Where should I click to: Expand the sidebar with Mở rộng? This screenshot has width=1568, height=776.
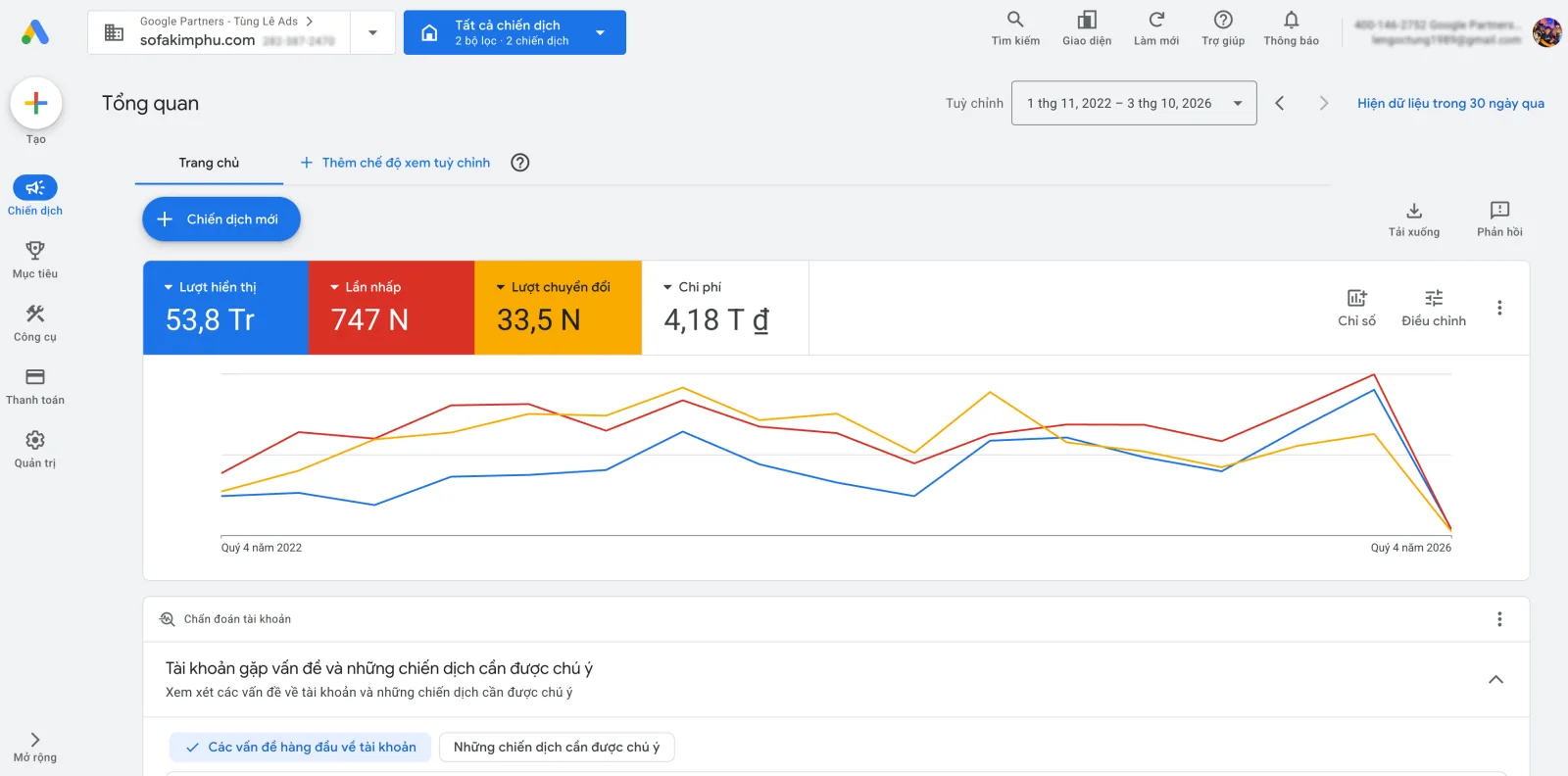tap(35, 747)
